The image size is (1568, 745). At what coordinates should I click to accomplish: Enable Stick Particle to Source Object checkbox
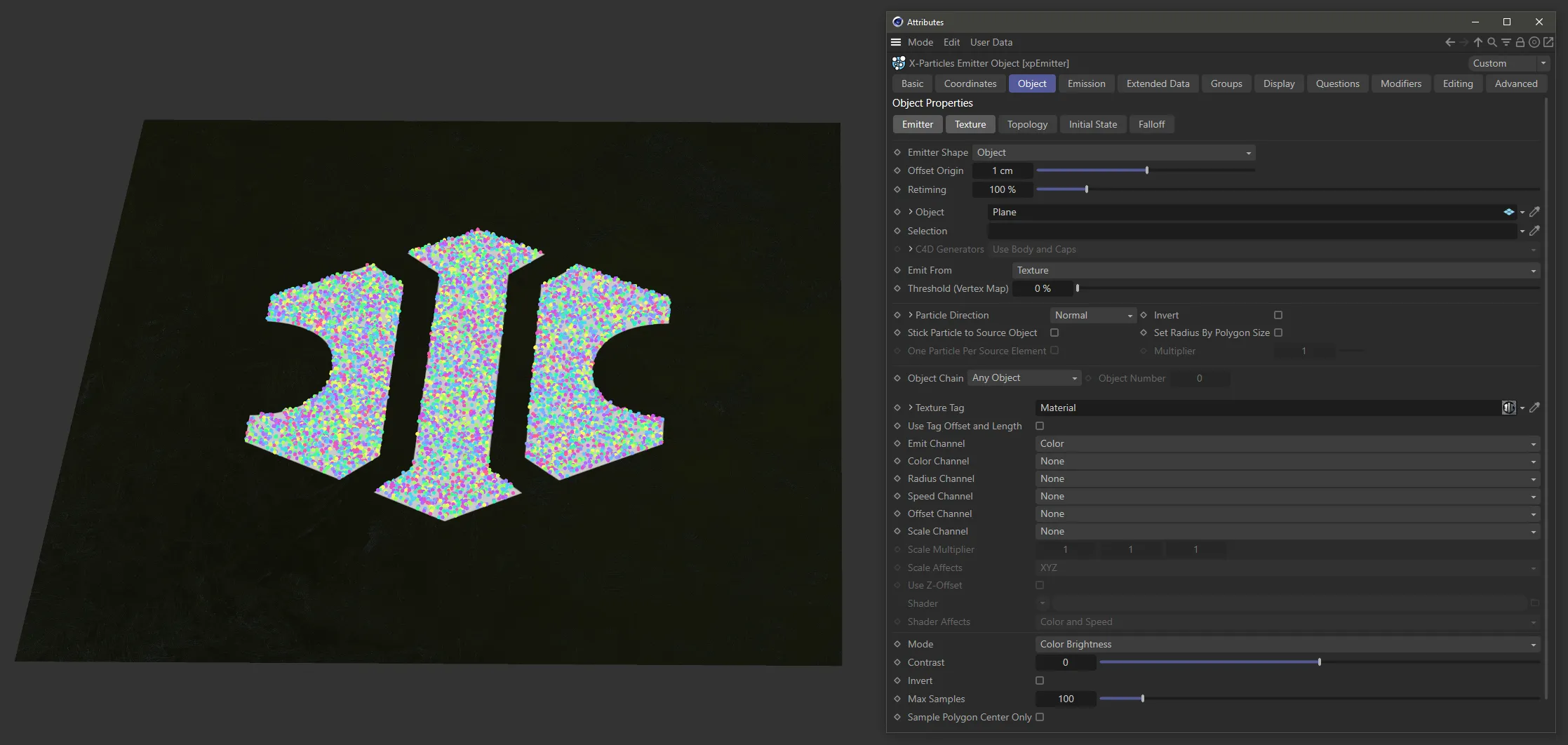pyautogui.click(x=1054, y=333)
